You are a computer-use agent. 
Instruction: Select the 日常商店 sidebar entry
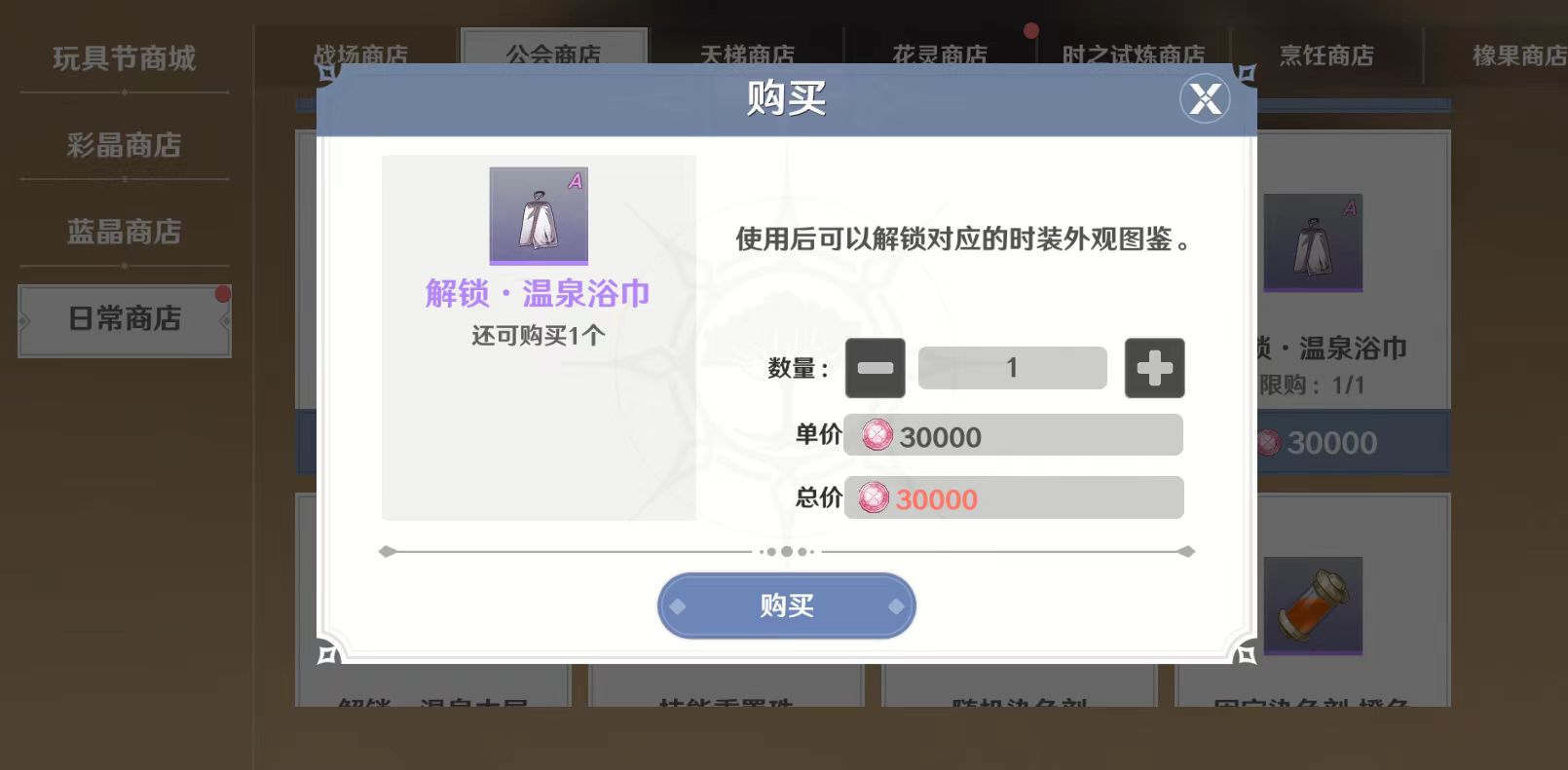[x=125, y=319]
